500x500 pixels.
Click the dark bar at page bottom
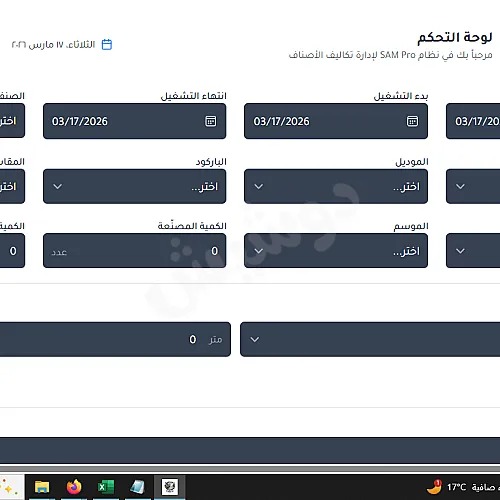(250, 450)
